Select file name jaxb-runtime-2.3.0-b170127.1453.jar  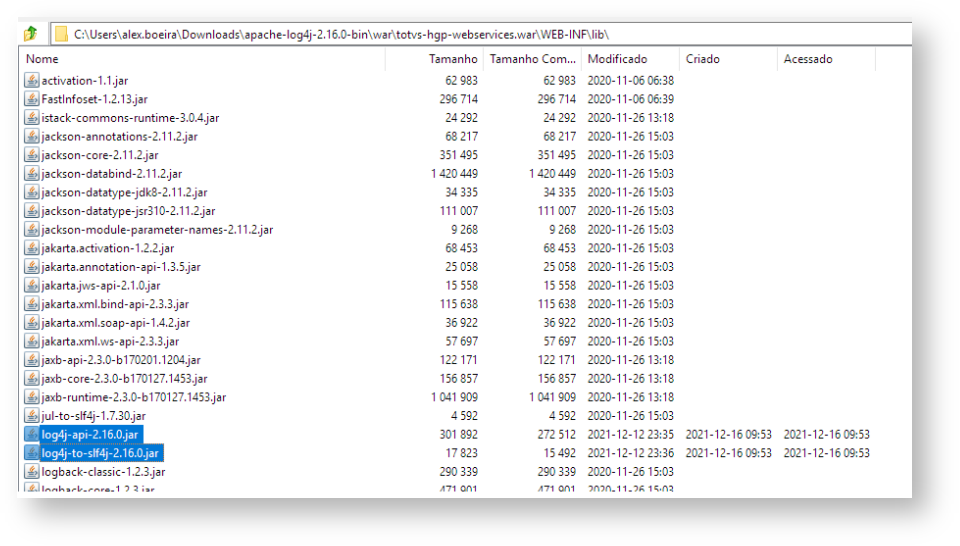coord(134,397)
